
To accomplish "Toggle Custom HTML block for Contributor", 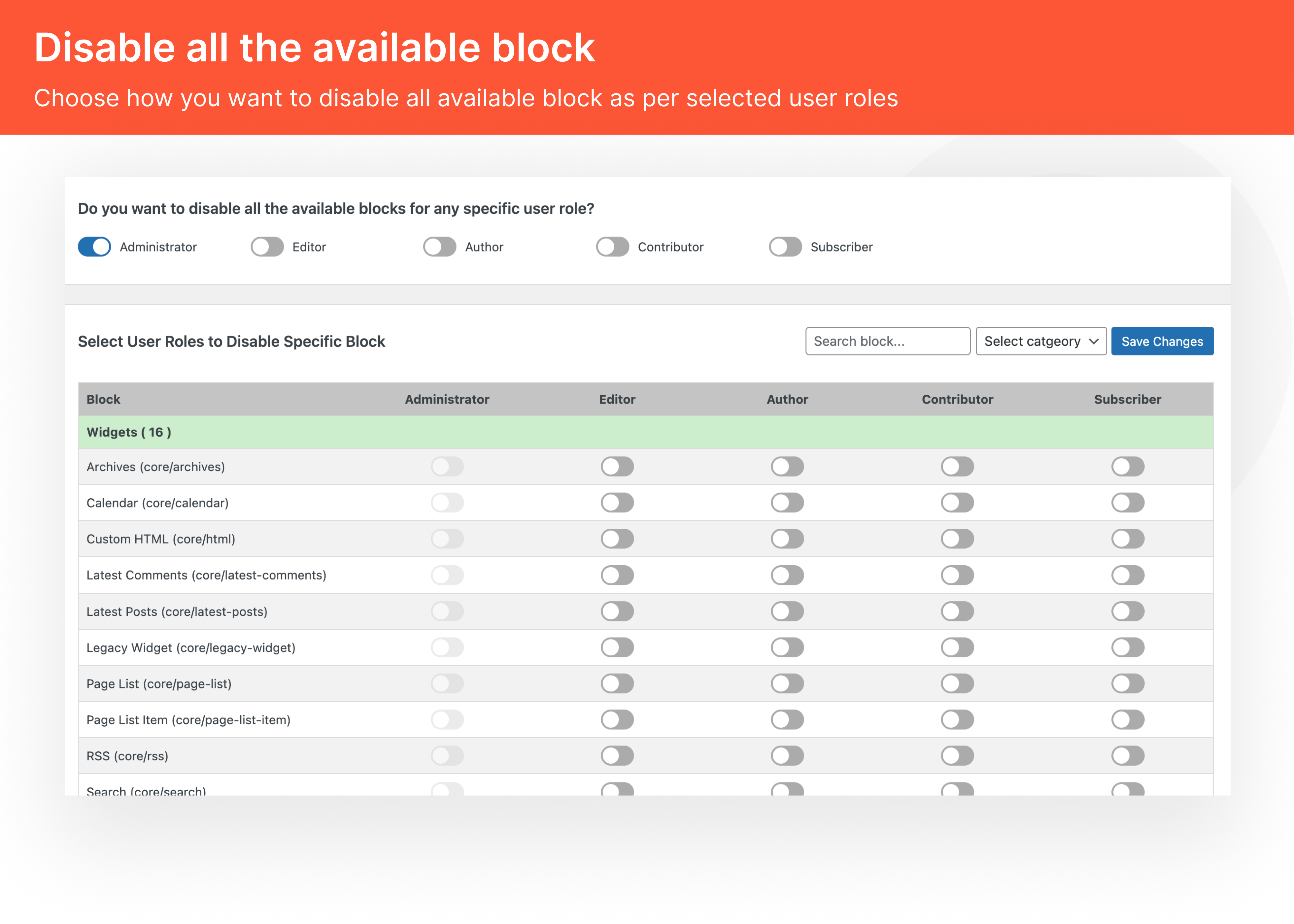I will click(x=958, y=539).
